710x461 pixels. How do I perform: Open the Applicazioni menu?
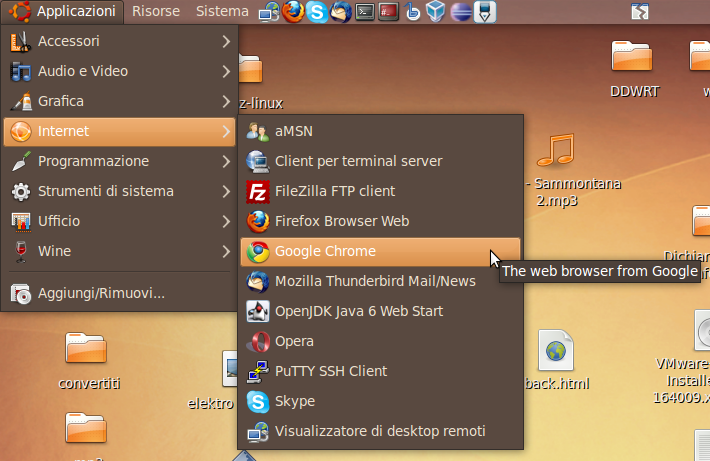coord(62,11)
